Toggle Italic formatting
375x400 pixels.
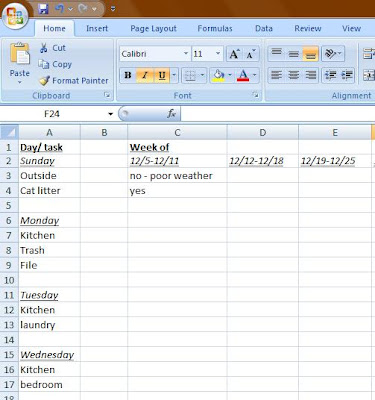(x=145, y=75)
